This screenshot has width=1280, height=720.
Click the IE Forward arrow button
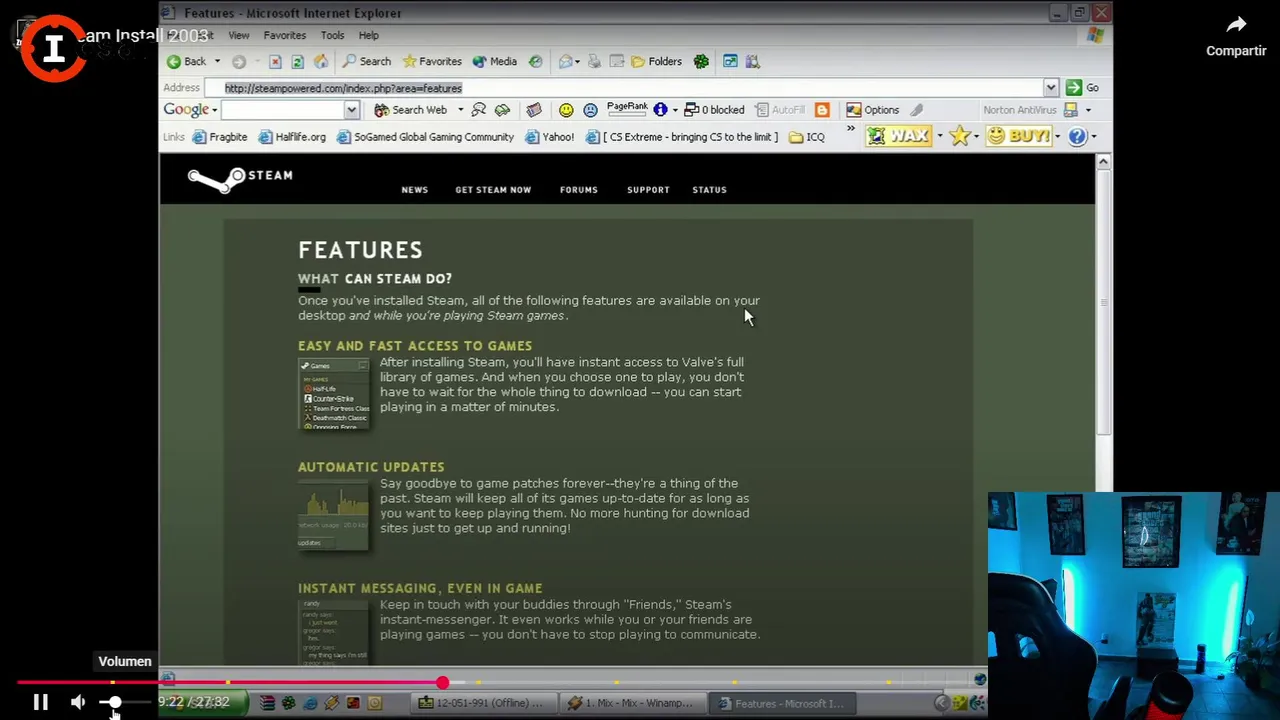tap(239, 62)
